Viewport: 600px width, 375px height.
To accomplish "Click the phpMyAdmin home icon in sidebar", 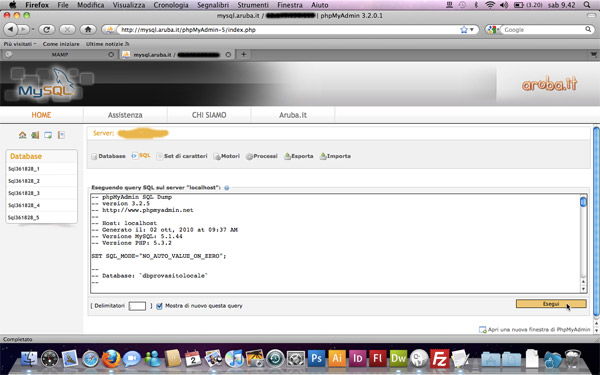I will click(23, 135).
